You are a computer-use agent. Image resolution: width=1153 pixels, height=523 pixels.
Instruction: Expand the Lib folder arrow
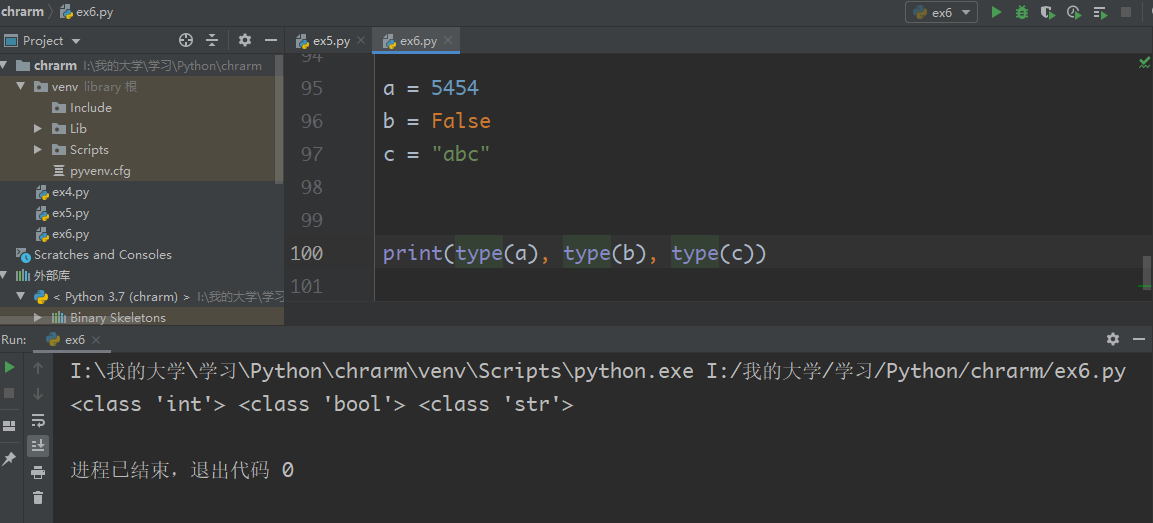(38, 129)
